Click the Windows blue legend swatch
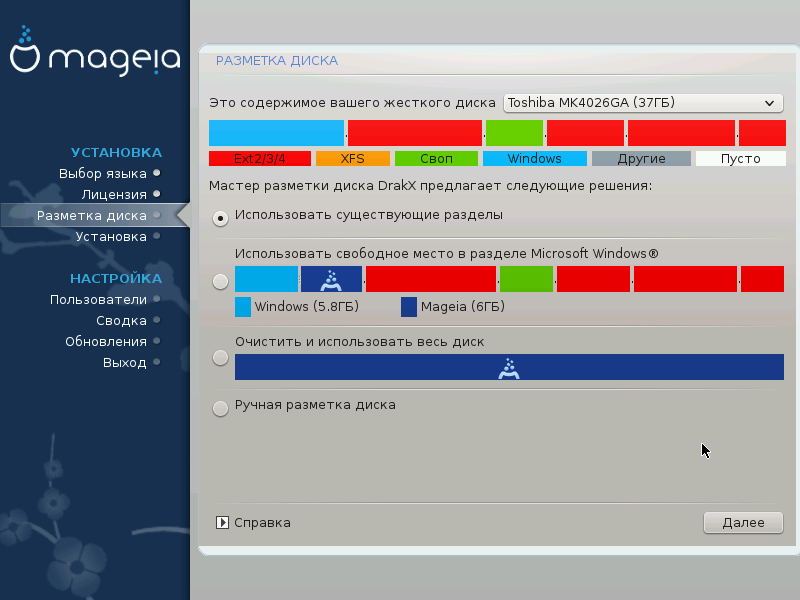Viewport: 800px width, 600px height. point(535,159)
